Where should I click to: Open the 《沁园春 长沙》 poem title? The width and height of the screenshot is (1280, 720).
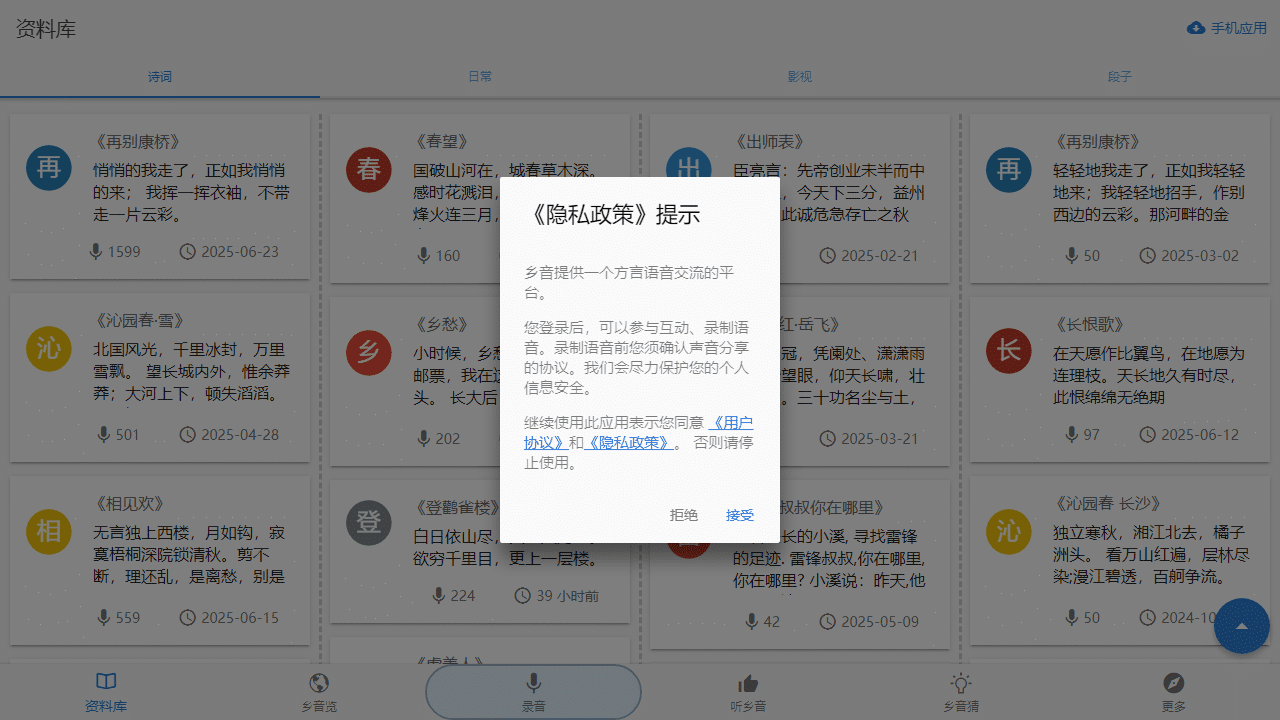tap(1109, 503)
